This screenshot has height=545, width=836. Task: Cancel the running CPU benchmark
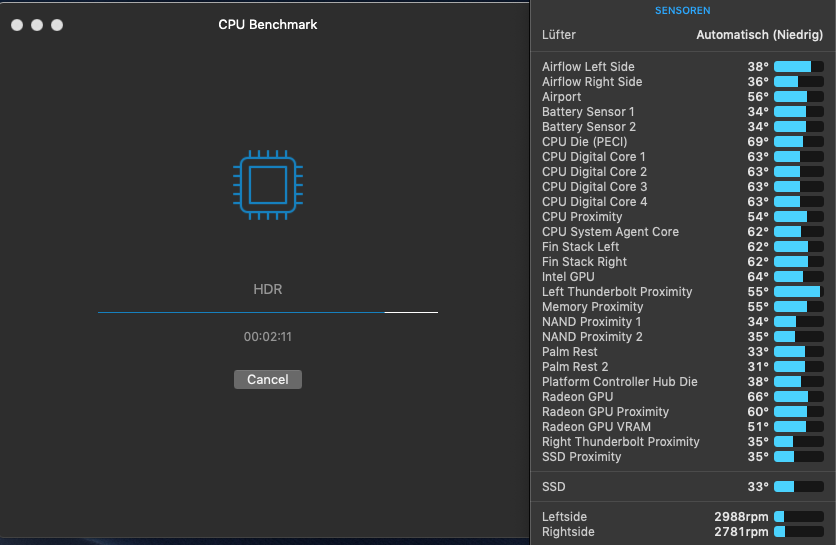click(x=267, y=380)
